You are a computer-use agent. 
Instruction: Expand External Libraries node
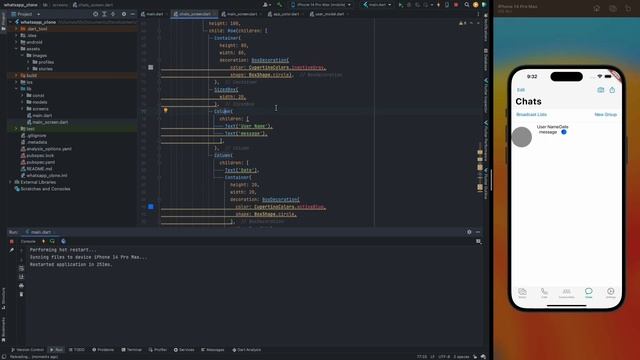pyautogui.click(x=11, y=182)
